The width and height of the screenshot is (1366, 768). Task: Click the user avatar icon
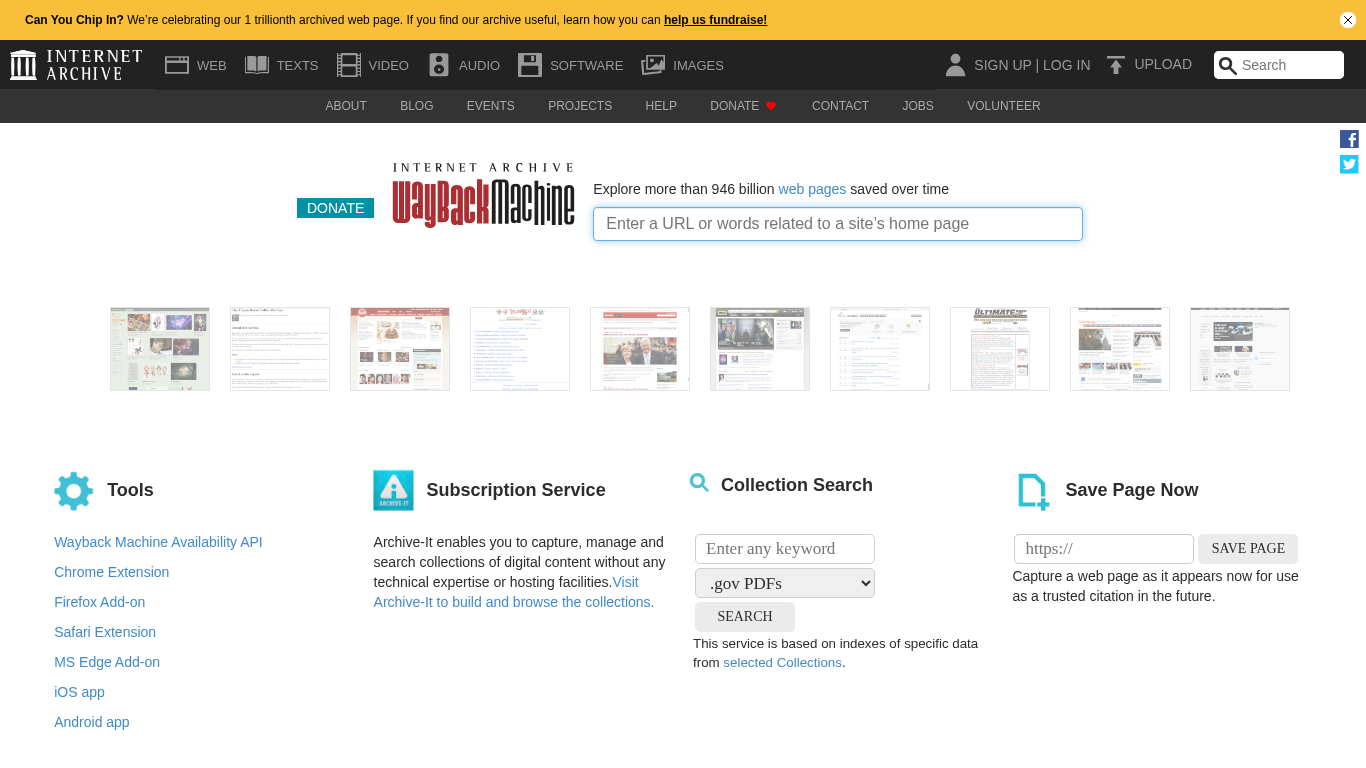point(955,65)
